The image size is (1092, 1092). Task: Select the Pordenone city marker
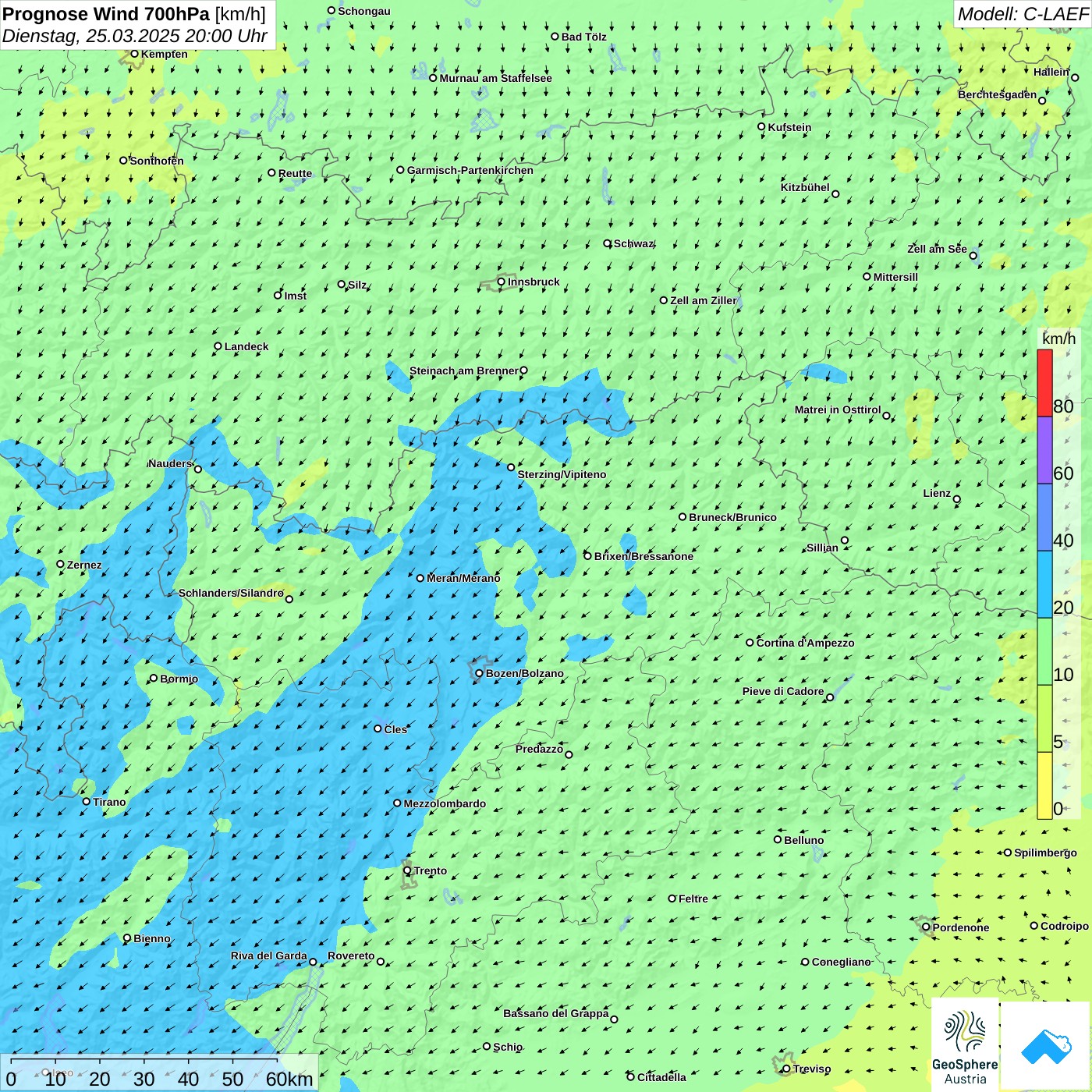[926, 927]
